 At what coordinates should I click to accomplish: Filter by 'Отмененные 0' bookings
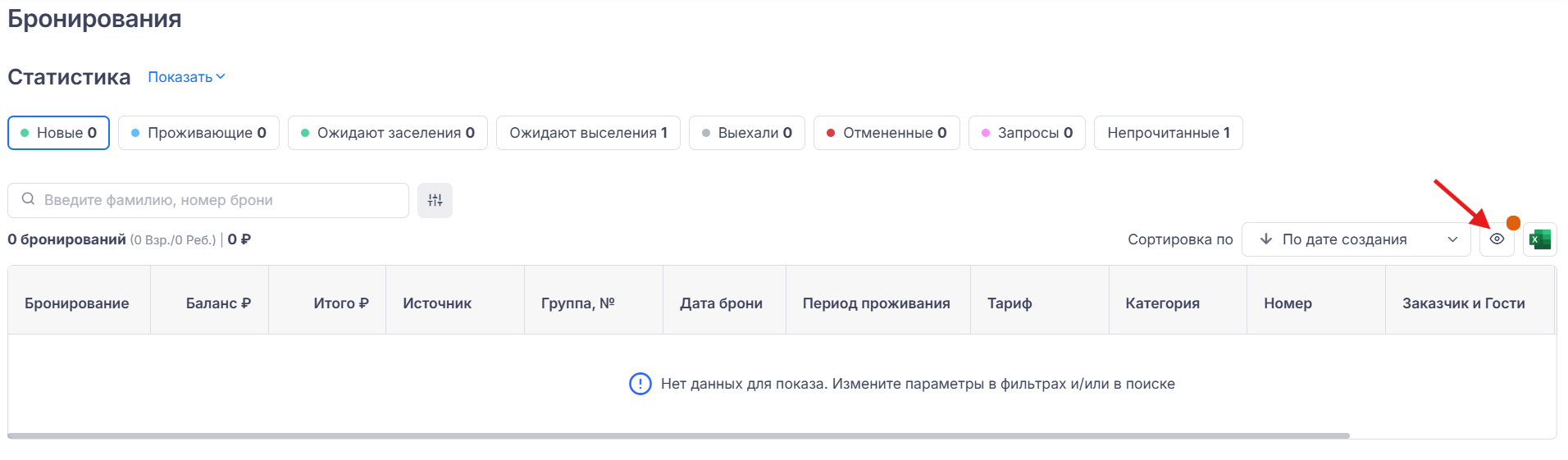coord(886,133)
